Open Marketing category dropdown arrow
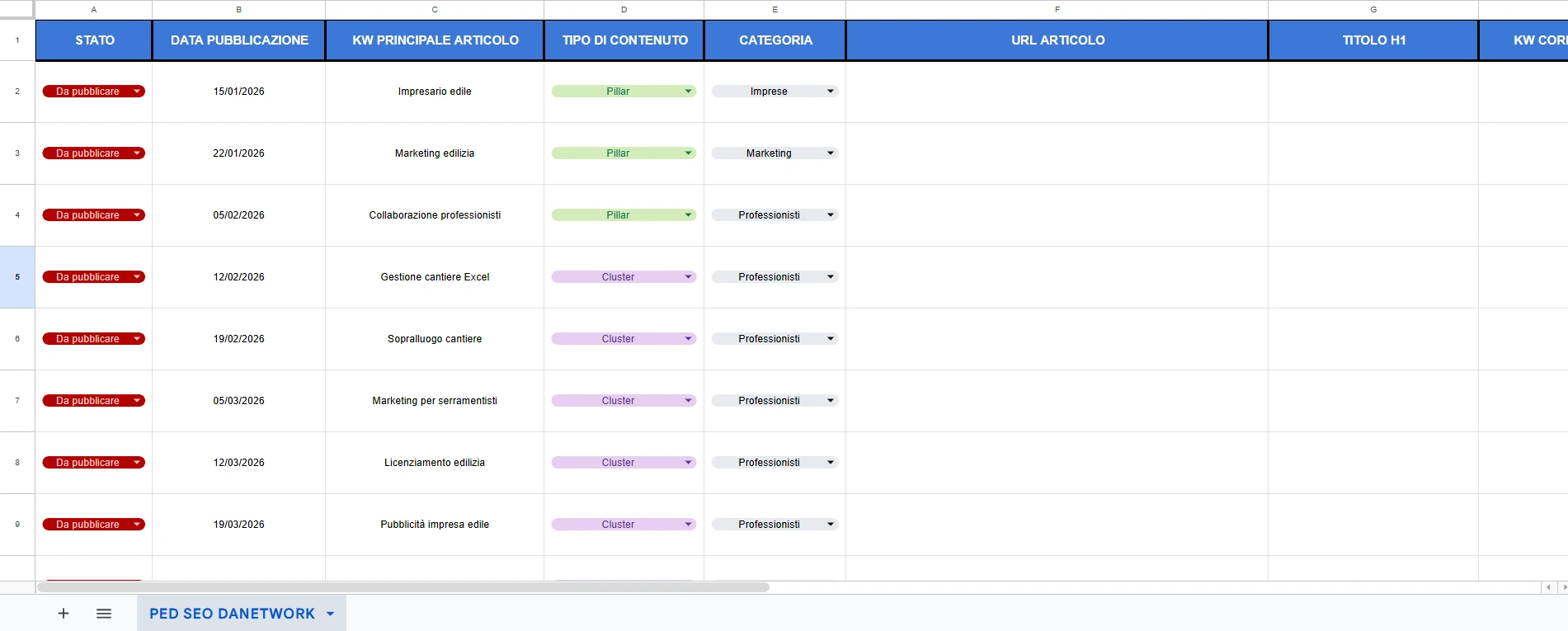 point(831,153)
